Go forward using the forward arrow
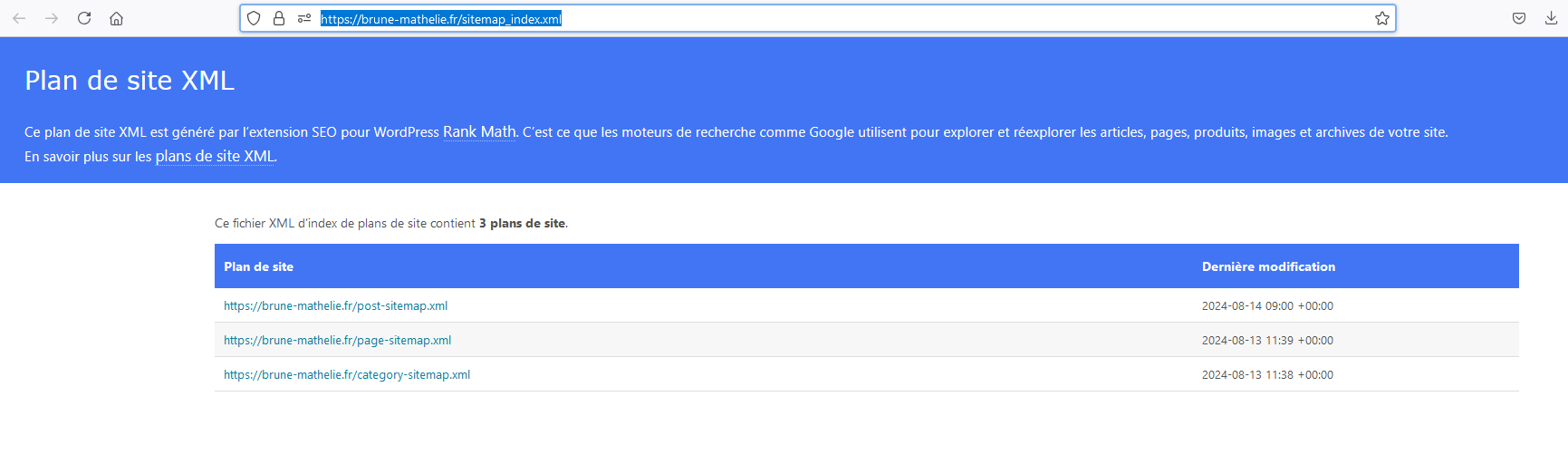 click(x=52, y=18)
